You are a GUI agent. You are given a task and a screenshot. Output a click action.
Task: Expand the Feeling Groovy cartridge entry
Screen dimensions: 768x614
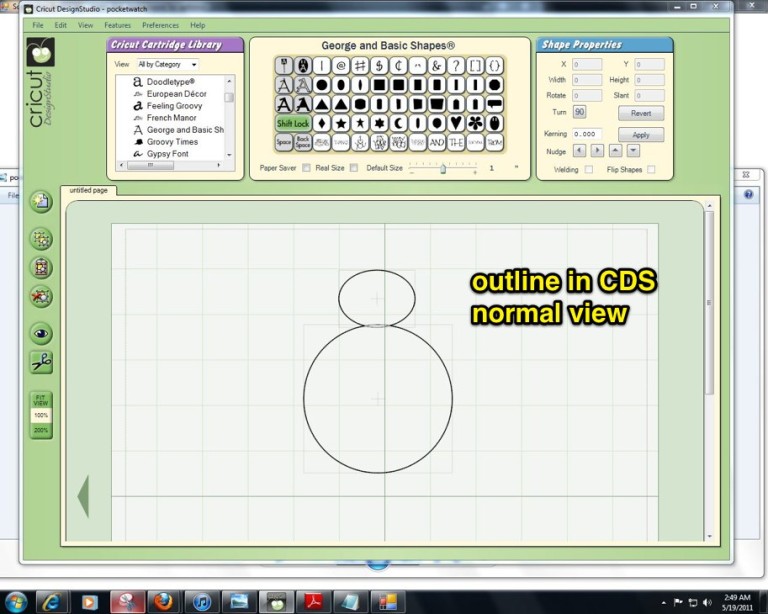click(174, 105)
